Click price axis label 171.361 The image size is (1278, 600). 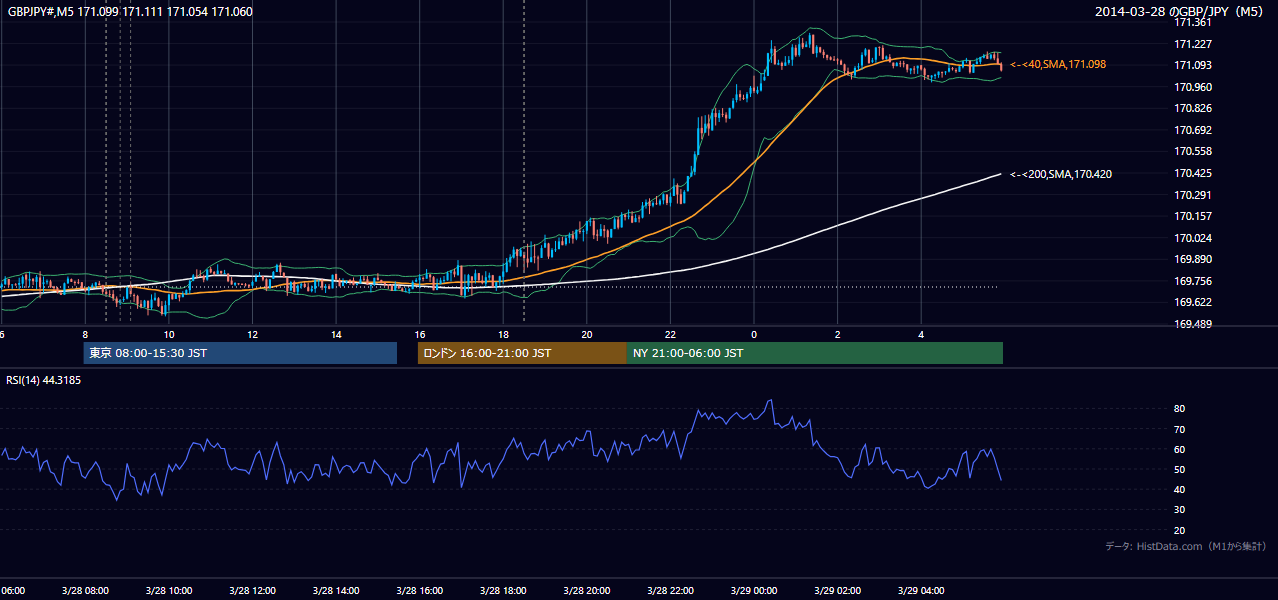point(1193,22)
